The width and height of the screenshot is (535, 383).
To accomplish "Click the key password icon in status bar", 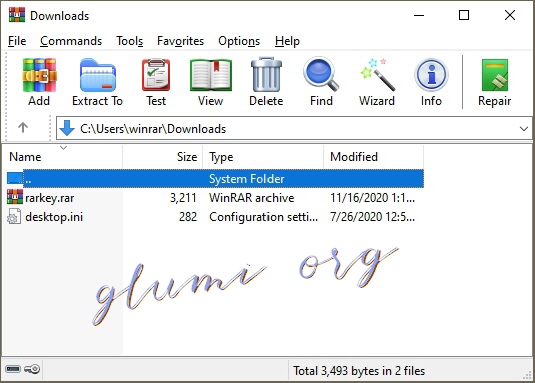I will (x=32, y=369).
